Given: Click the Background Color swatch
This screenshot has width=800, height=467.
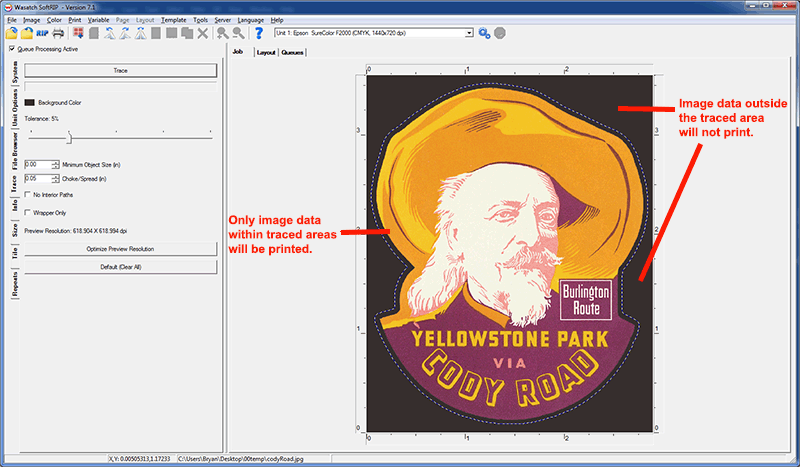Looking at the screenshot, I should click(30, 103).
